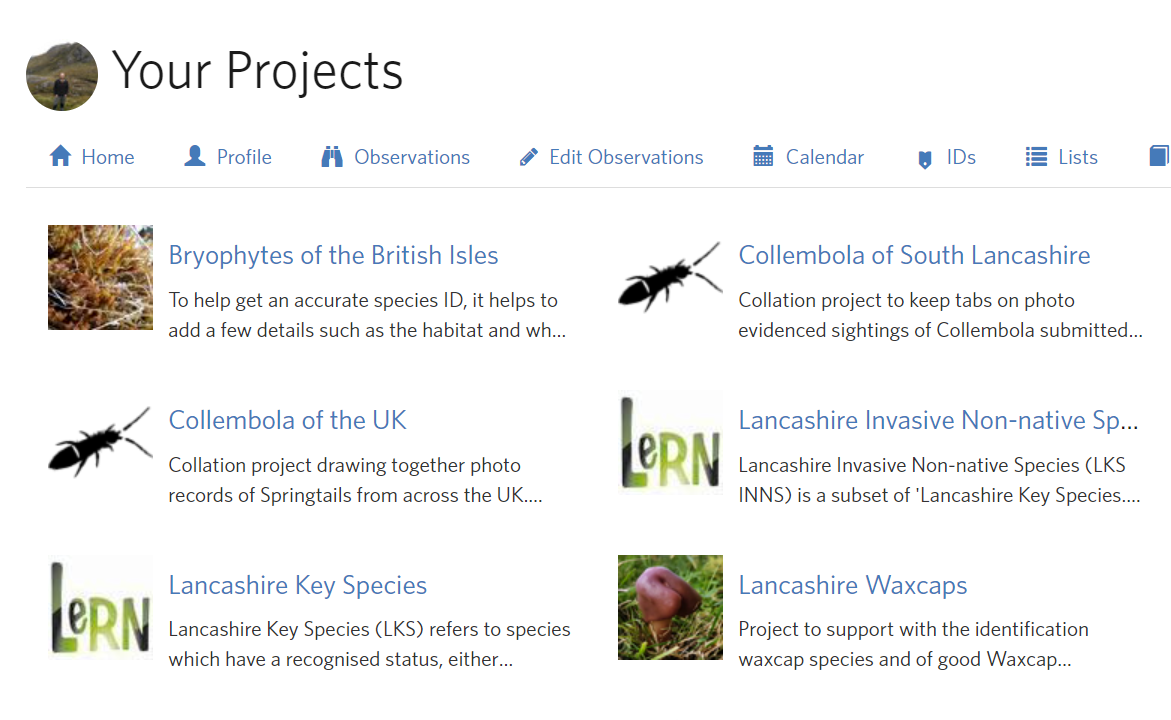Click the Lancashire Waxcaps mushroom thumbnail
Viewport: 1171px width, 720px height.
(x=670, y=608)
